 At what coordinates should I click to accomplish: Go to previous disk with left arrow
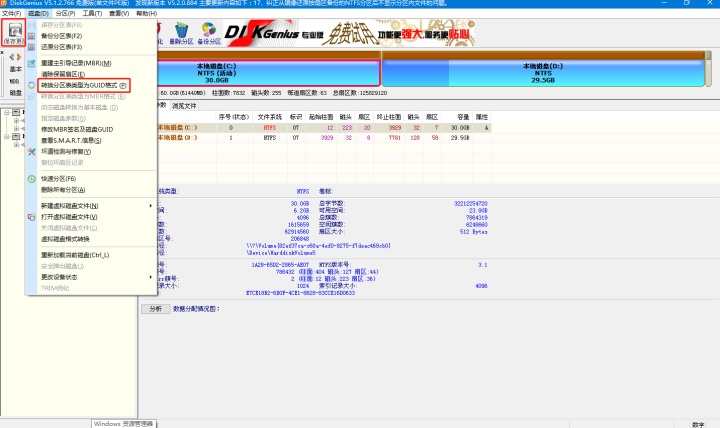pyautogui.click(x=12, y=57)
